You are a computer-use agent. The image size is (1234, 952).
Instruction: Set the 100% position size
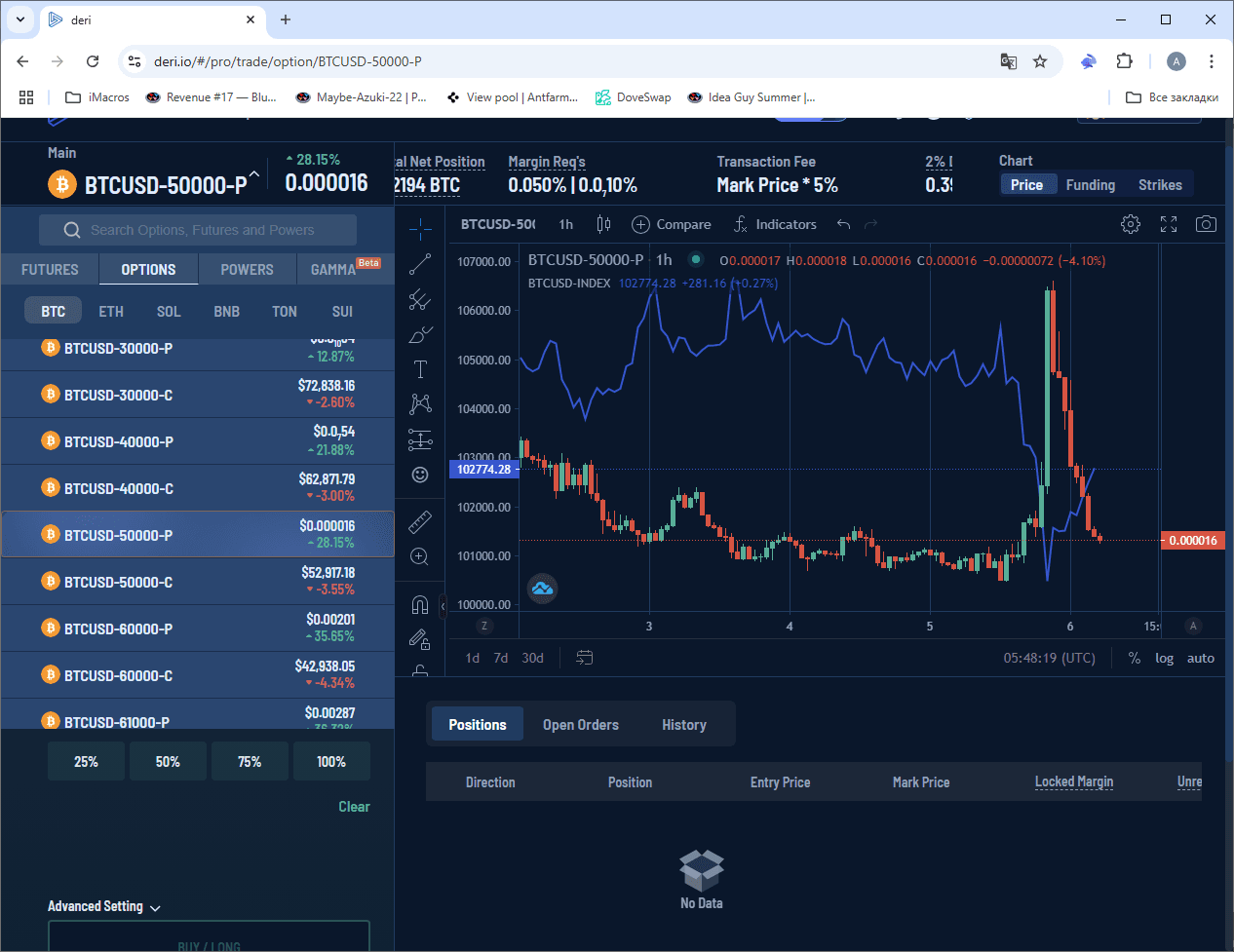[x=331, y=762]
